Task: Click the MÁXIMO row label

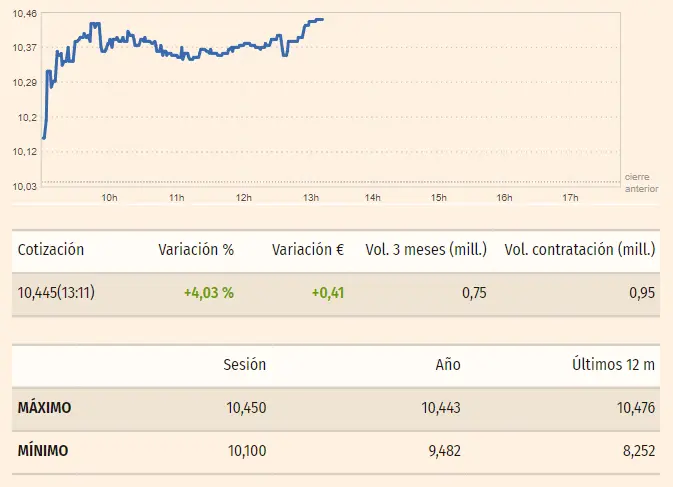Action: point(45,408)
